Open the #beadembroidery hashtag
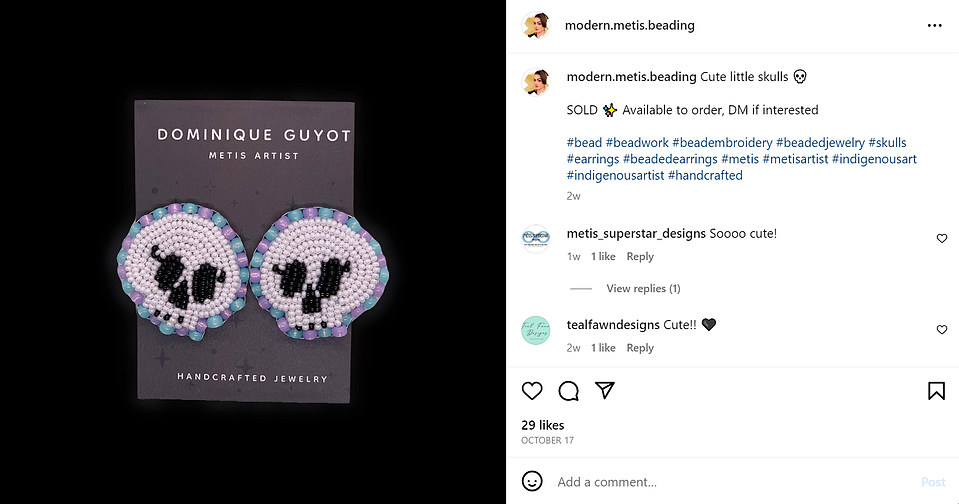 (722, 143)
